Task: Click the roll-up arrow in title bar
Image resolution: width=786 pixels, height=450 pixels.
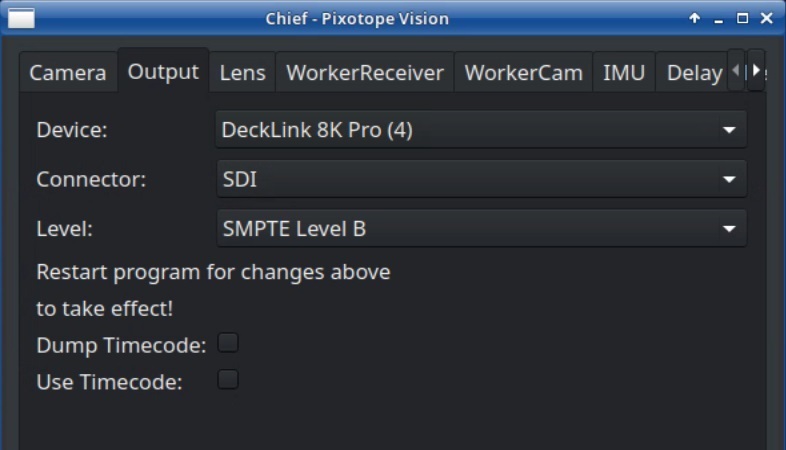Action: click(x=694, y=18)
